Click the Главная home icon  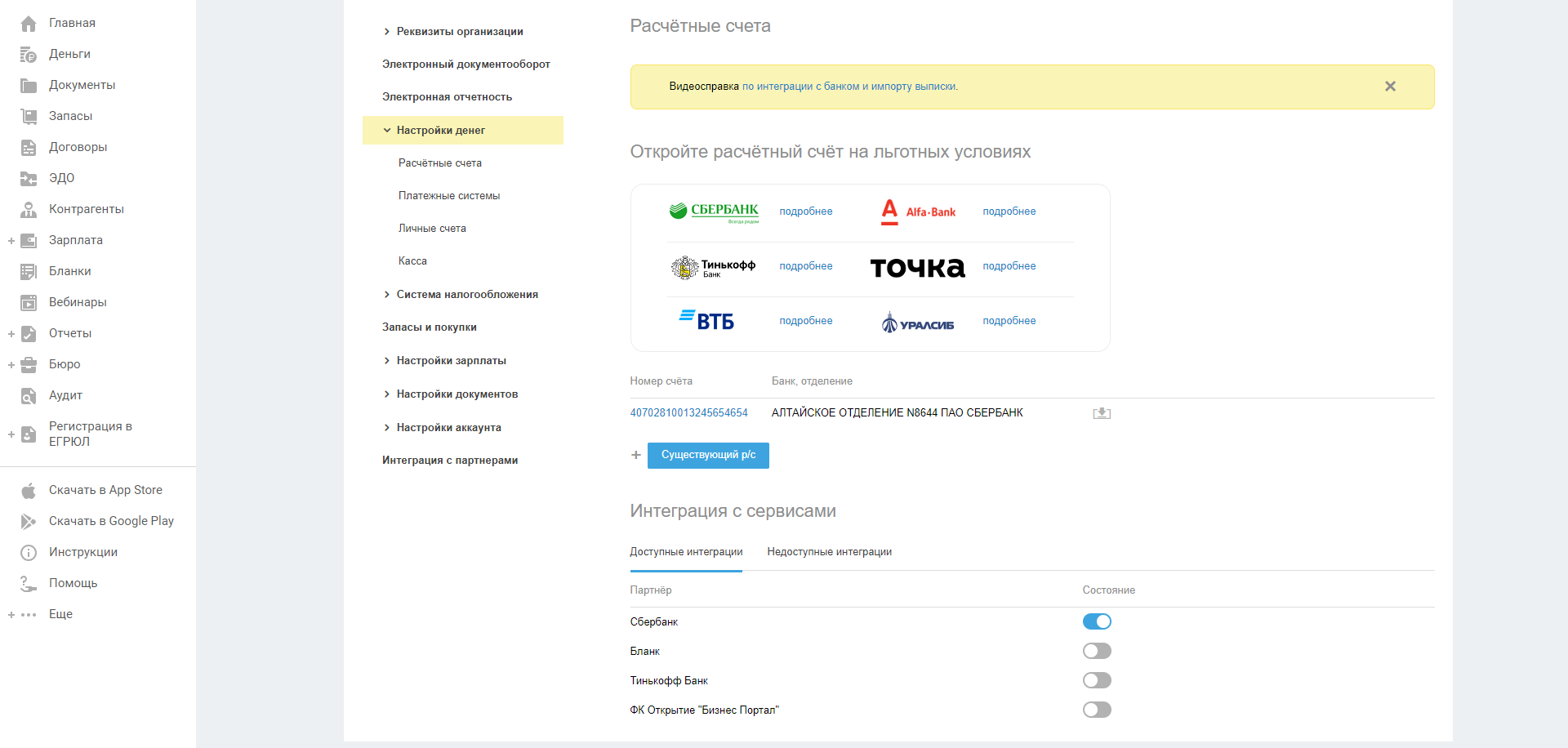click(29, 24)
